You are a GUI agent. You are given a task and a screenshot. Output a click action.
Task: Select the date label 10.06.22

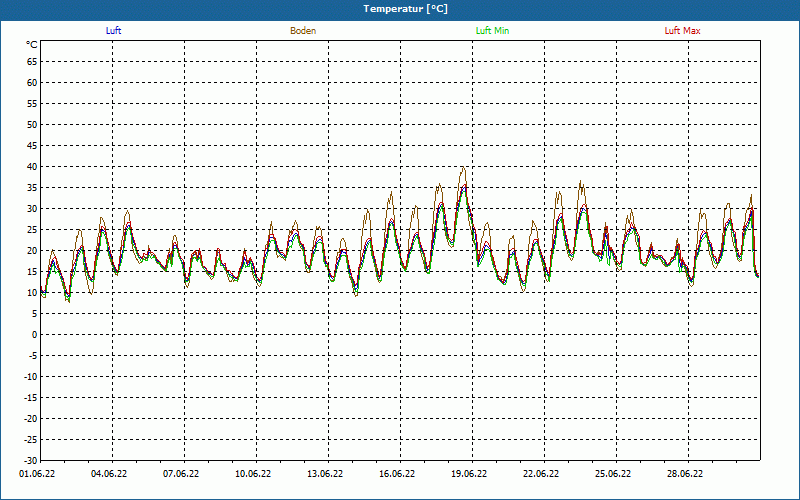(x=253, y=474)
